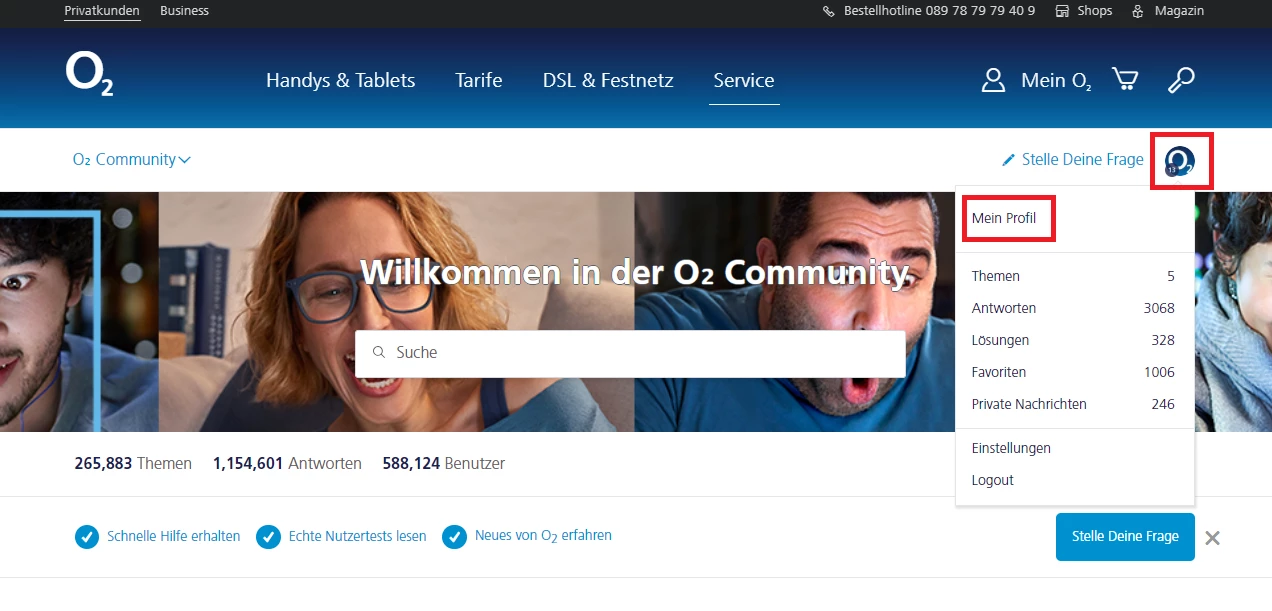Click checkmark next to Neues von O2 erfahren

455,537
